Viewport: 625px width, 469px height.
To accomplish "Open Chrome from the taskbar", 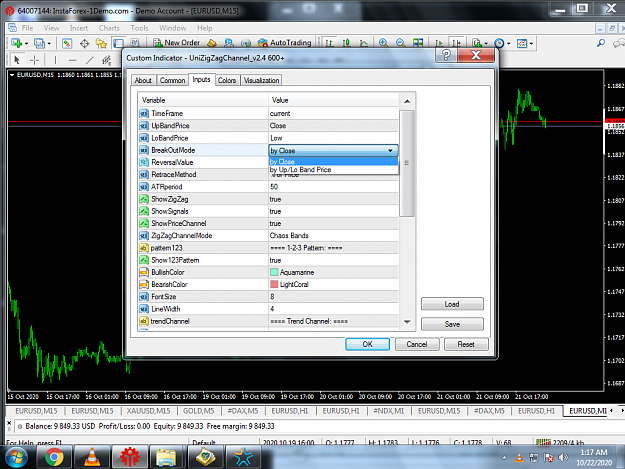I will (54, 457).
